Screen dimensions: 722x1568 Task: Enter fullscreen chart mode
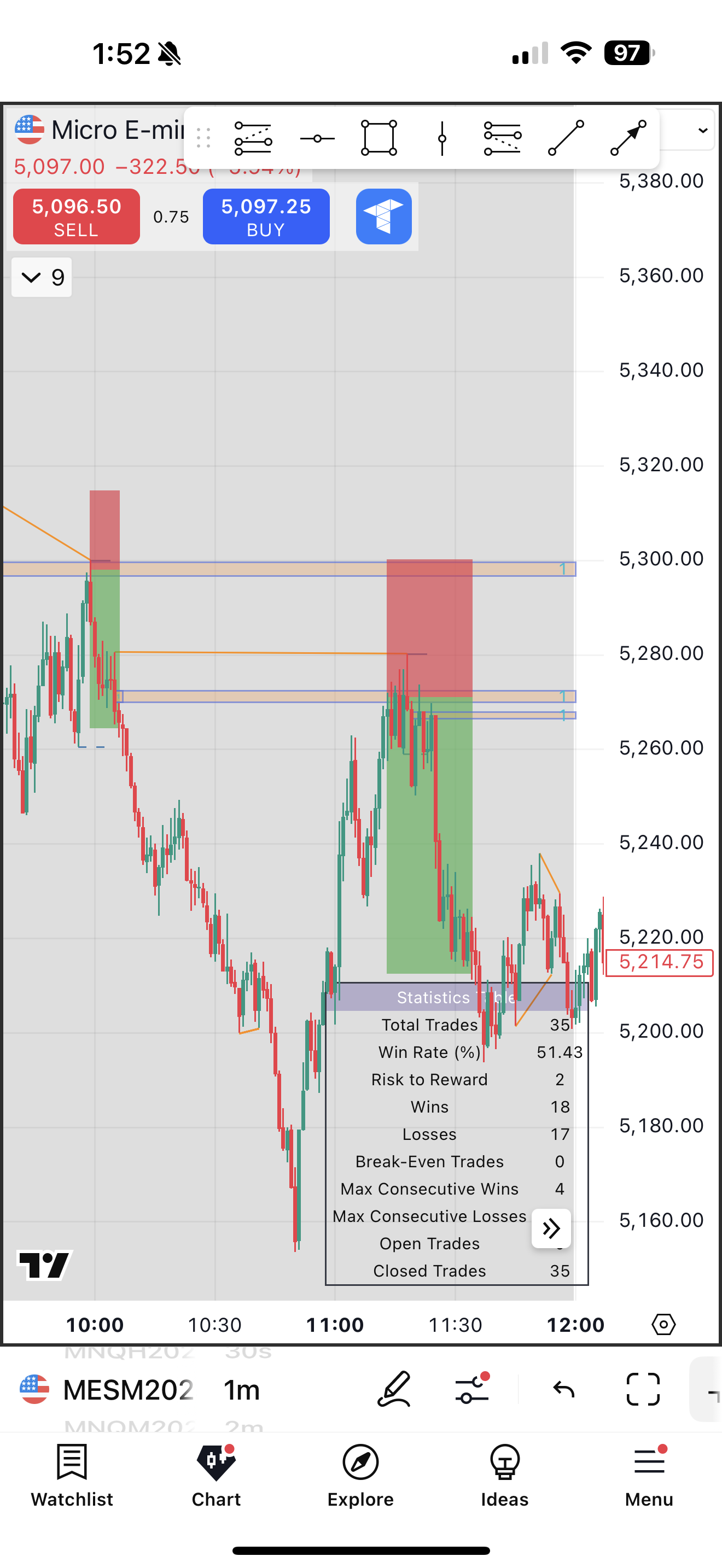pyautogui.click(x=643, y=1389)
